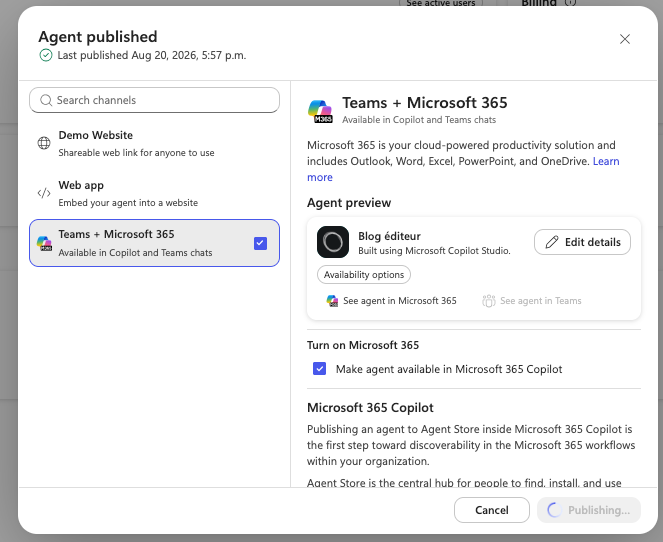Select the Demo Website channel

point(154,143)
